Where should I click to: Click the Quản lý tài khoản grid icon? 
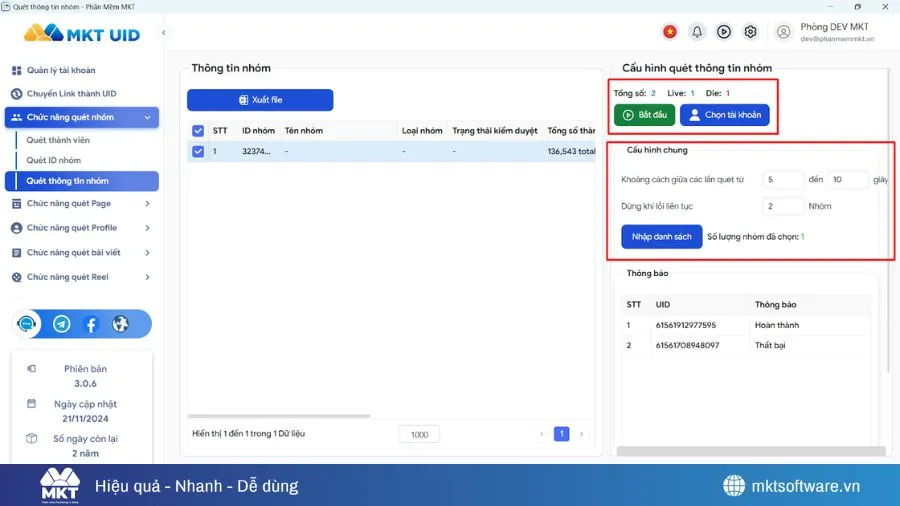click(17, 71)
